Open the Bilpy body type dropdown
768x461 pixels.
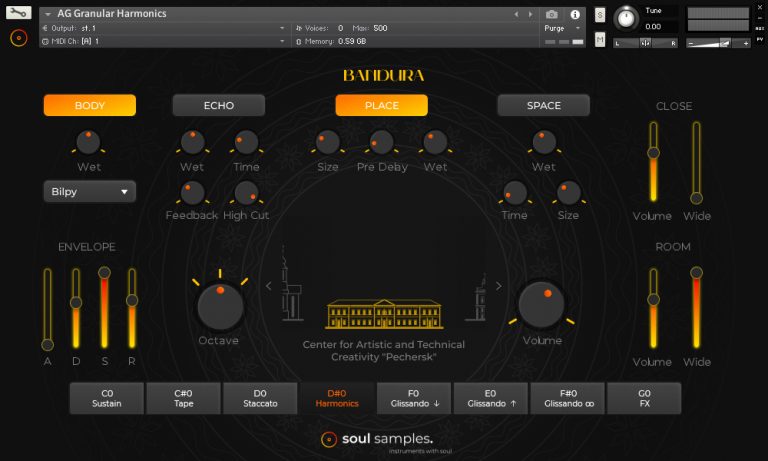pyautogui.click(x=90, y=192)
